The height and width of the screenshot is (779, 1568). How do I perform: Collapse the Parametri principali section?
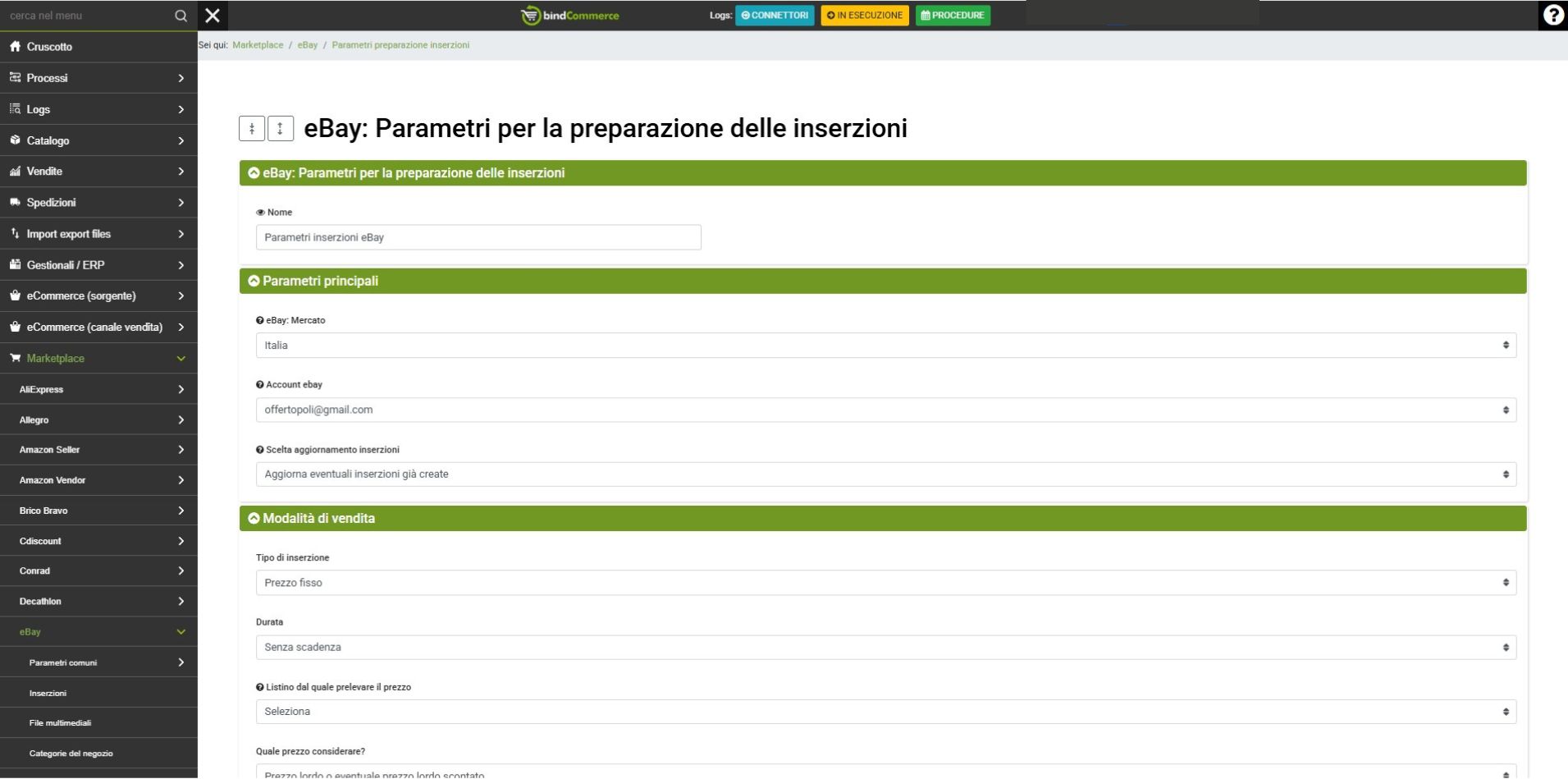pos(254,282)
